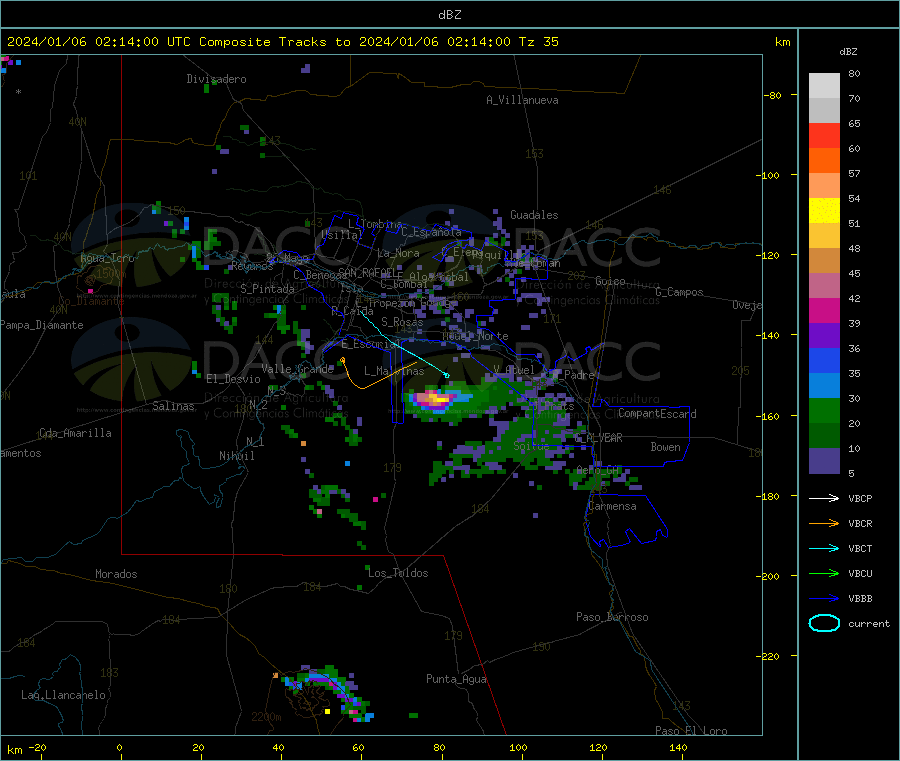This screenshot has width=900, height=761.
Task: Click the 'A_Villanueva' map label
Action: click(x=522, y=100)
